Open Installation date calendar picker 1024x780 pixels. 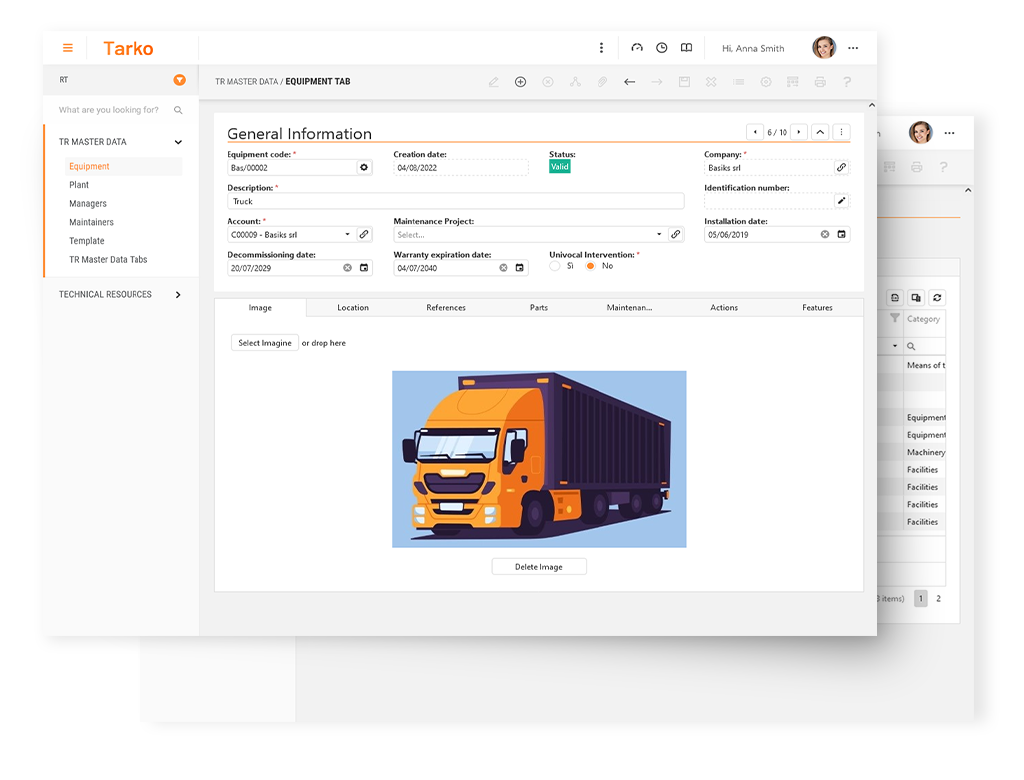point(841,235)
